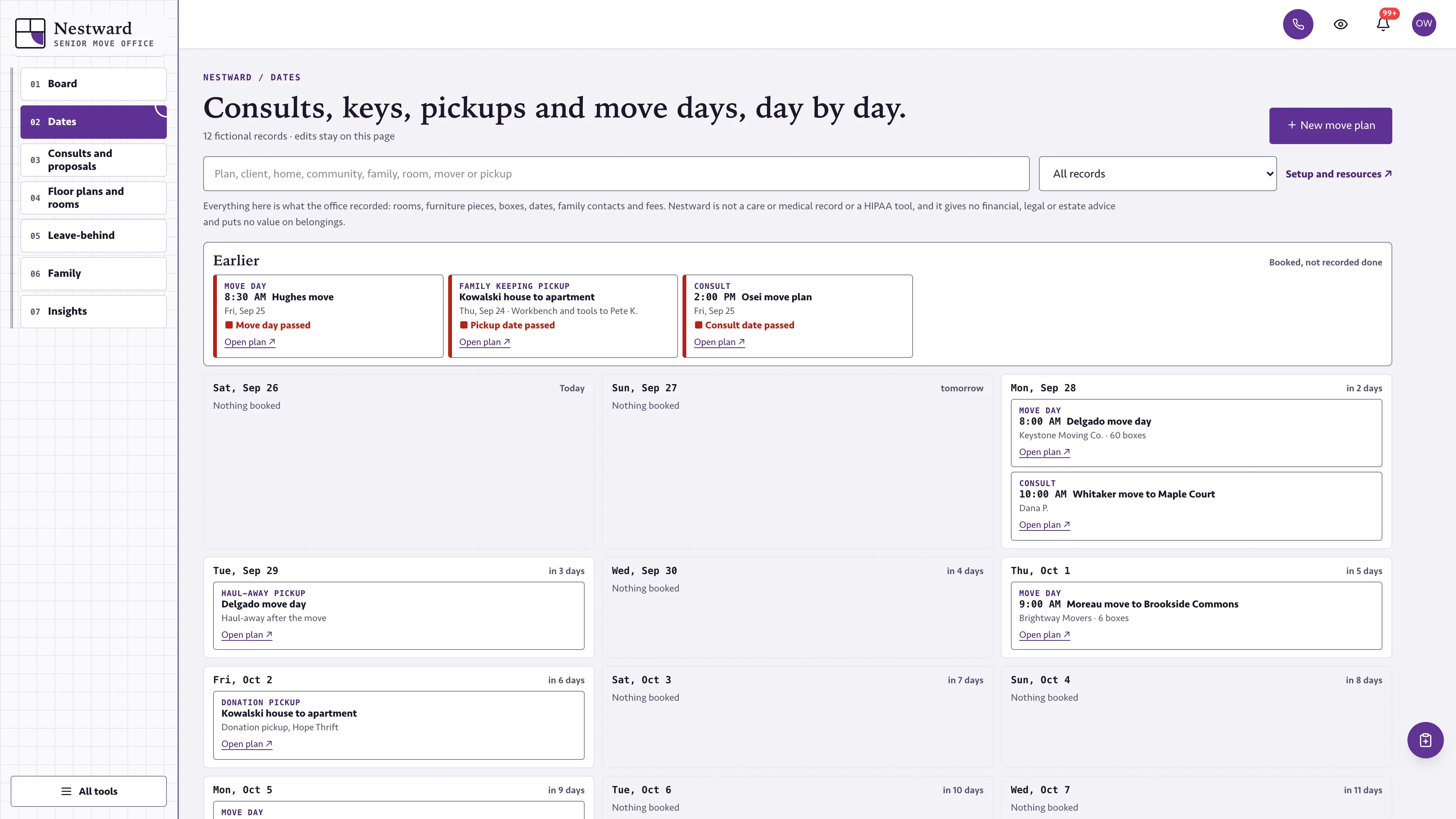Click the phone call icon button
Image resolution: width=1456 pixels, height=819 pixels.
point(1298,24)
